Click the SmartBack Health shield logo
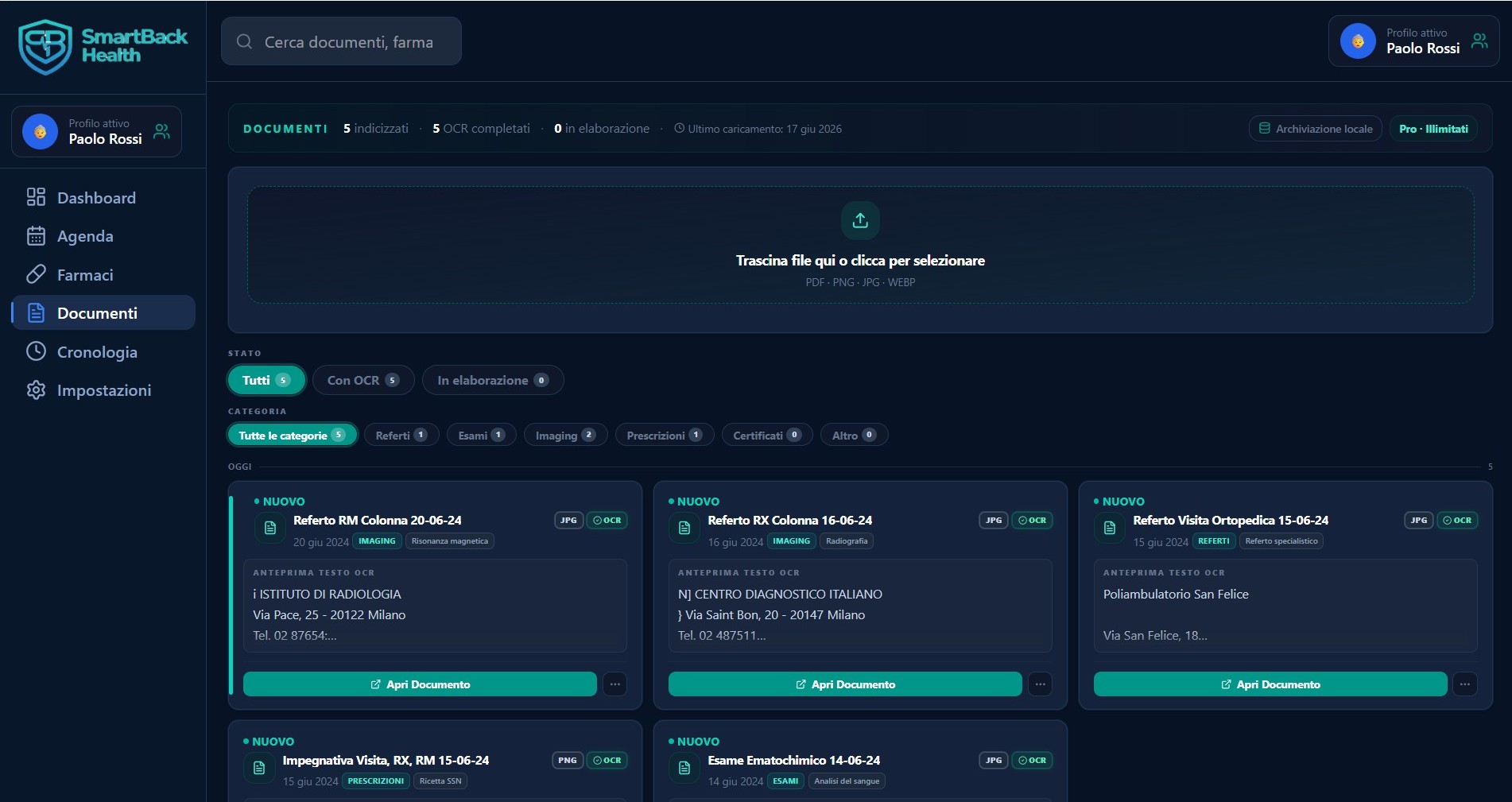The image size is (1512, 802). click(x=45, y=47)
